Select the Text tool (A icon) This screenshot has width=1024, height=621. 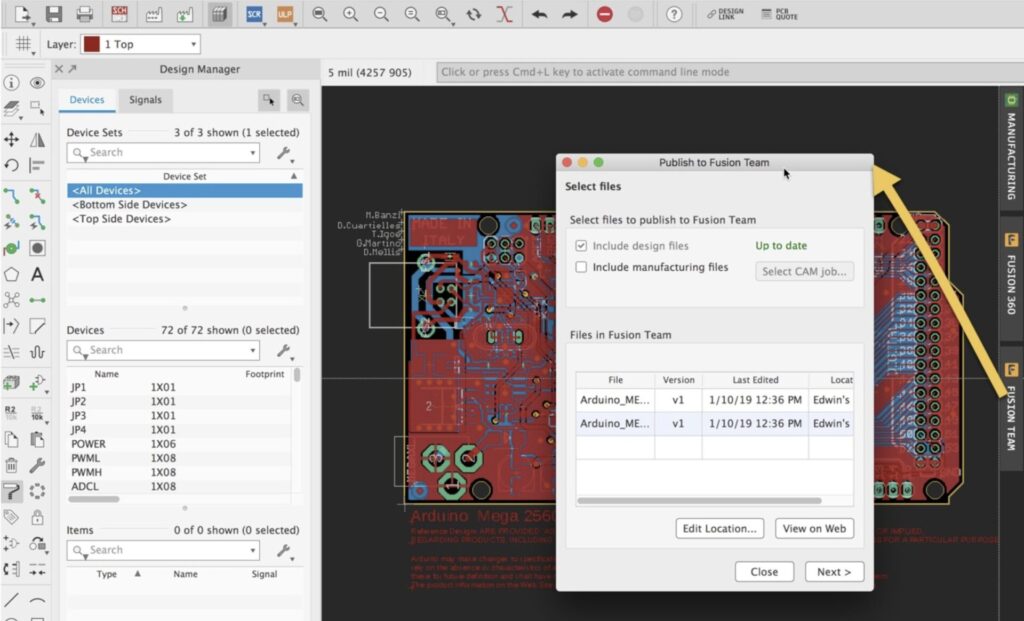click(37, 274)
